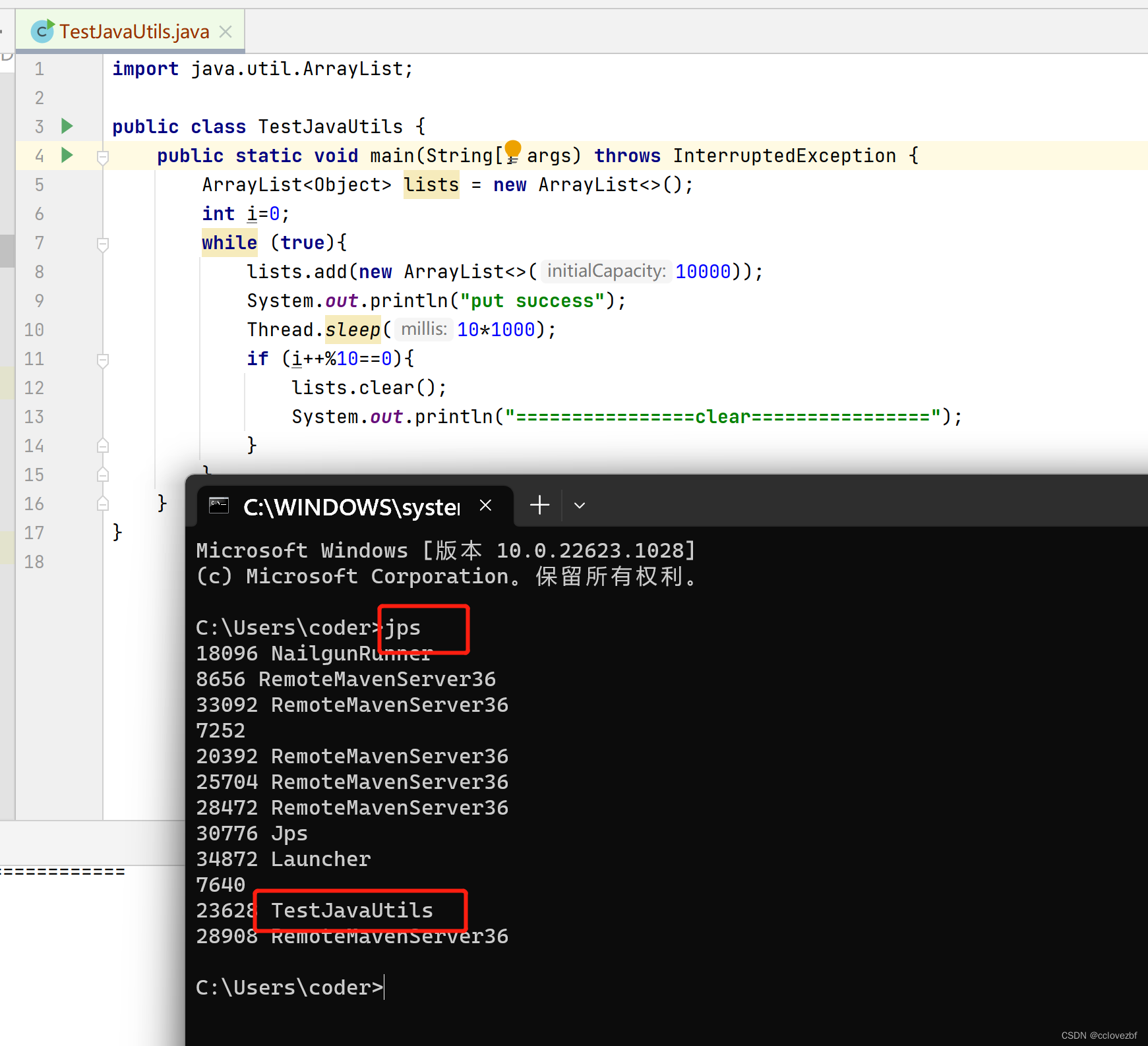Run TestJavaUtils class via gutter play icon
Image resolution: width=1148 pixels, height=1046 pixels.
tap(66, 126)
